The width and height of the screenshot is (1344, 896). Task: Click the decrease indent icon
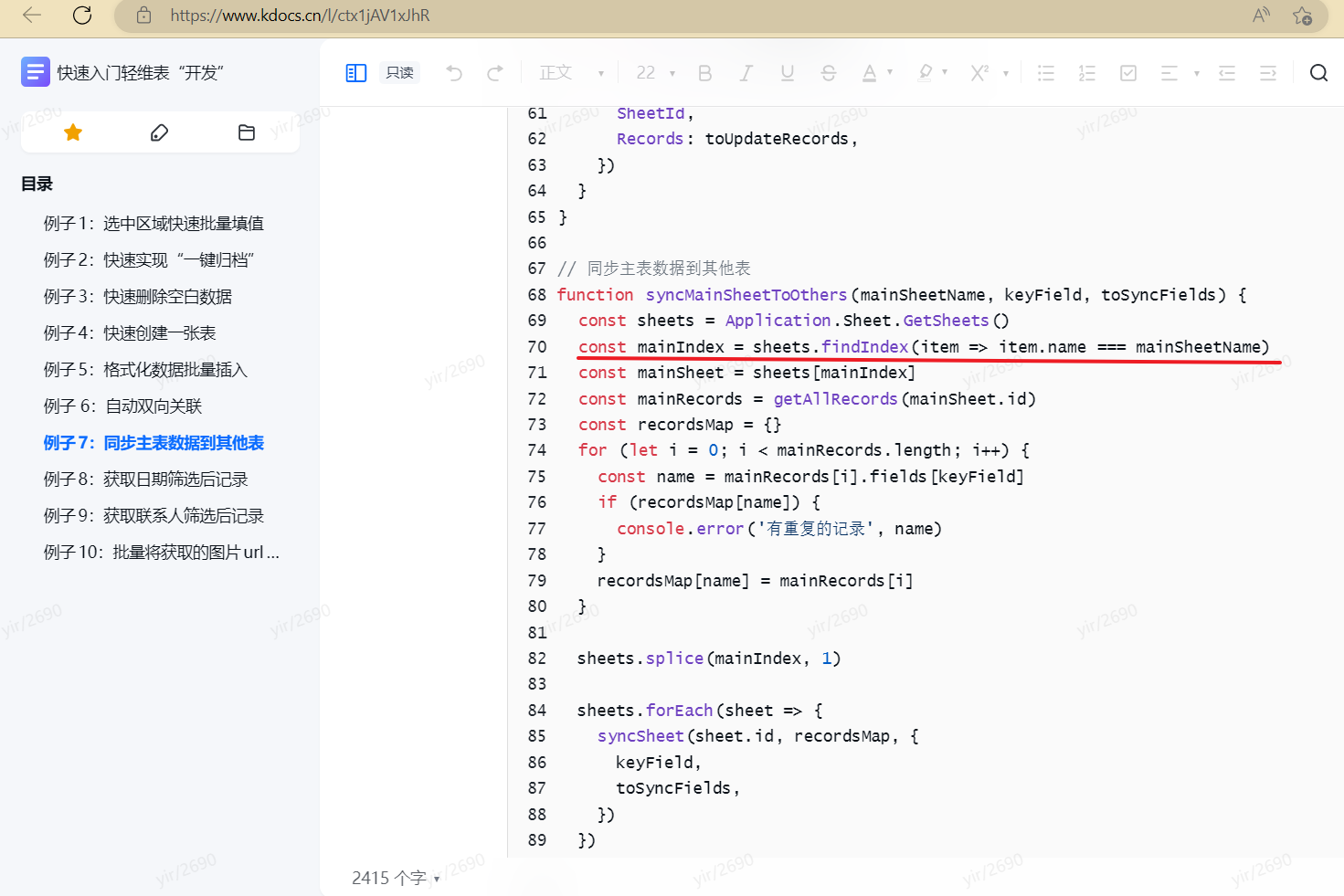coord(1227,73)
